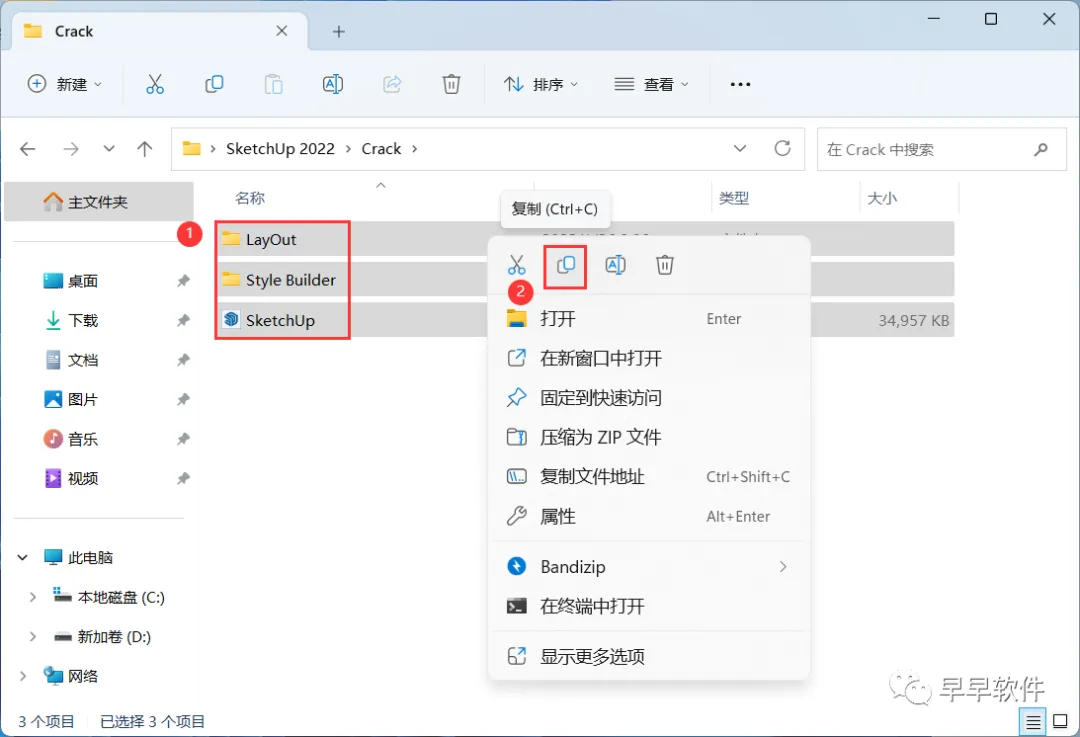Viewport: 1080px width, 737px height.
Task: Sort by the 类型 column header
Action: click(x=734, y=198)
